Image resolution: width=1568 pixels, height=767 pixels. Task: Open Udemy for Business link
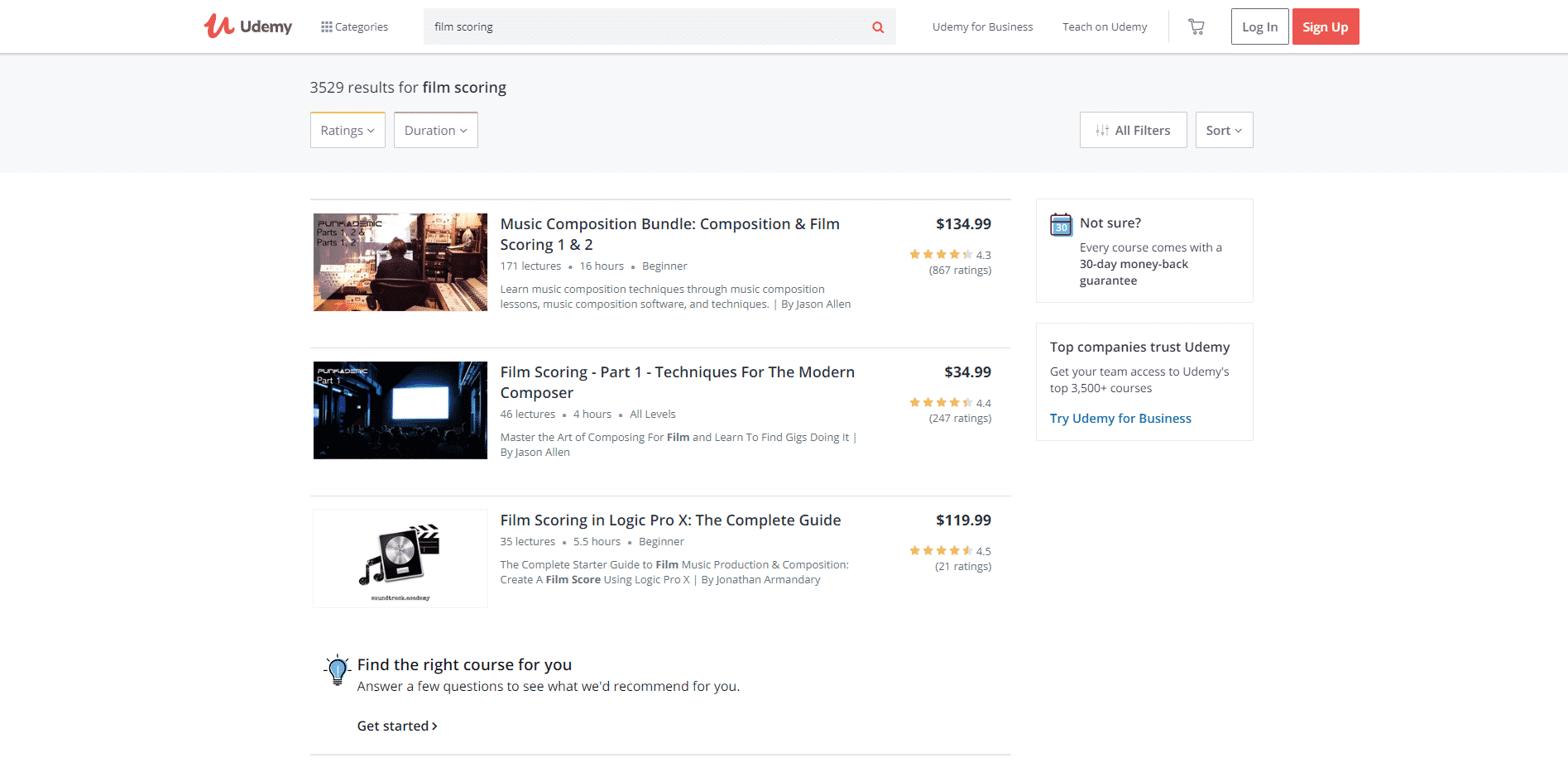[982, 26]
